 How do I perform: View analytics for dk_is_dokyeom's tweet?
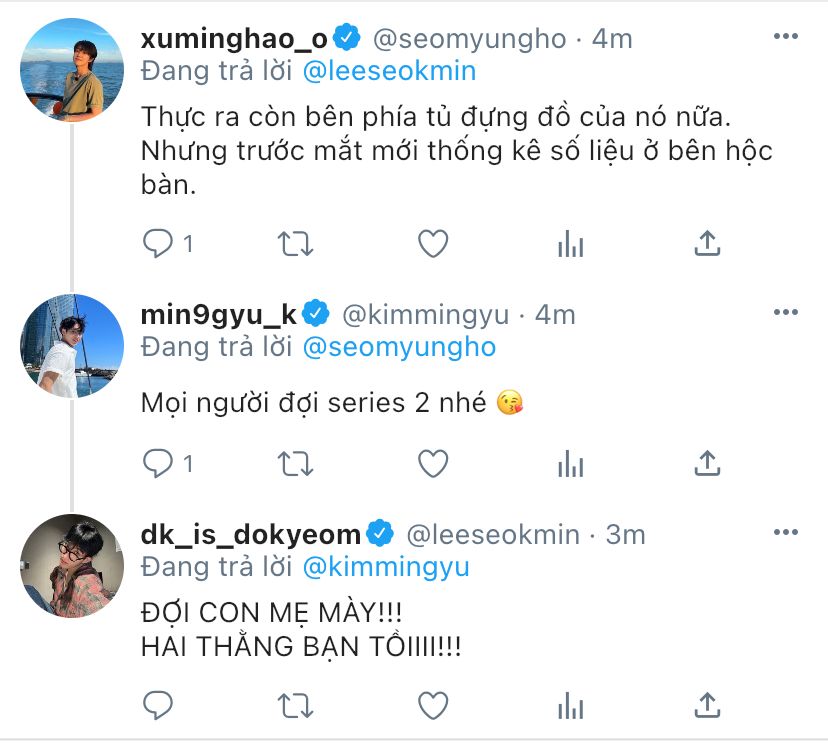point(570,705)
